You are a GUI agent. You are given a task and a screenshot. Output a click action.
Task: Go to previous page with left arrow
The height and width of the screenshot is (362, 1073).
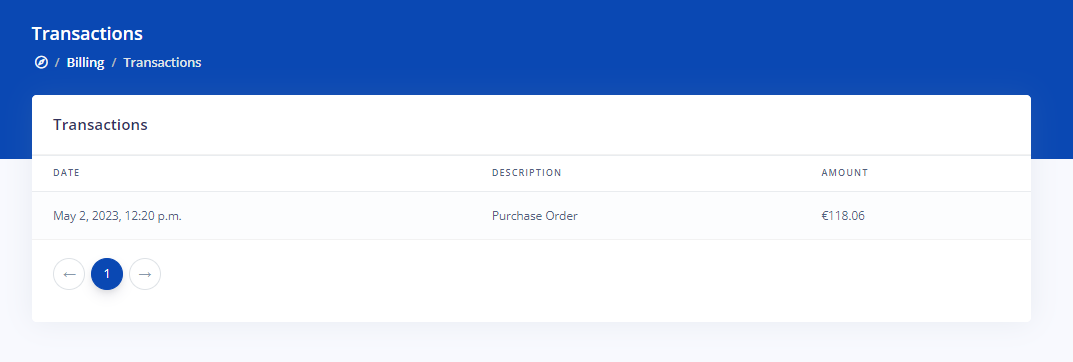click(69, 274)
